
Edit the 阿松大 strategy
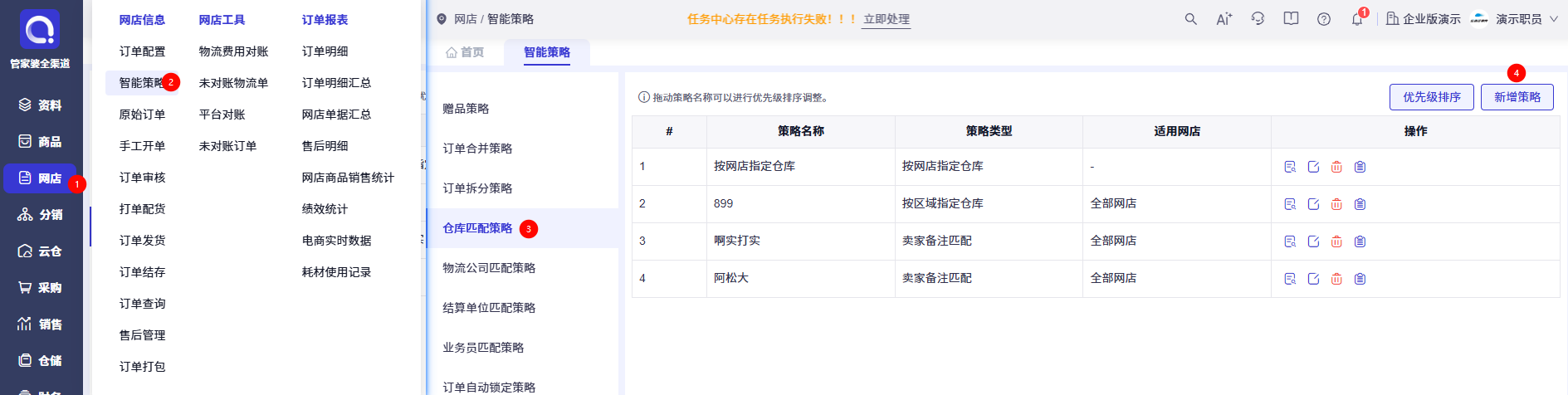coord(1313,279)
